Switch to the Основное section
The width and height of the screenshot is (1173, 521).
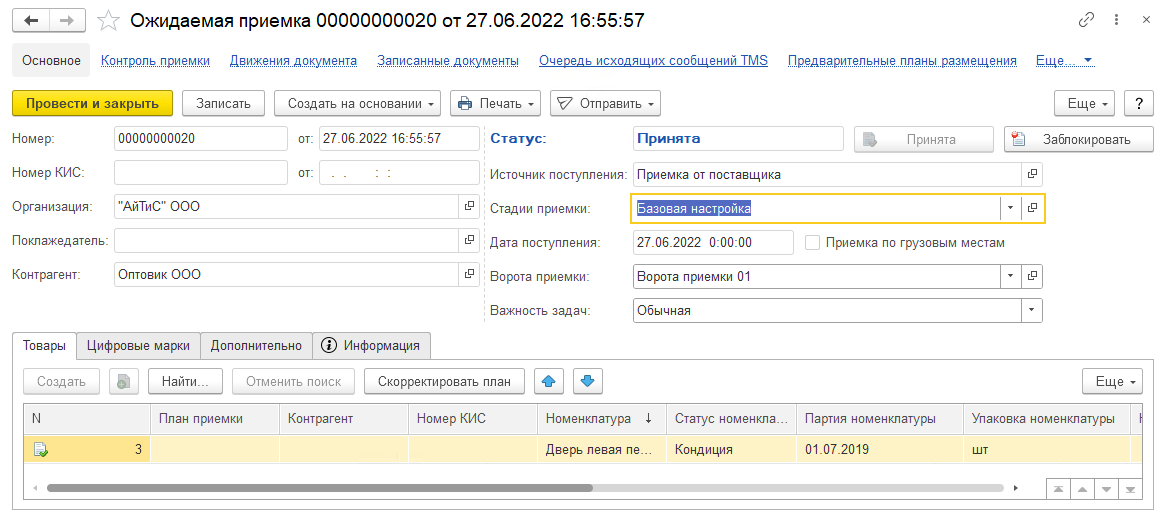52,61
